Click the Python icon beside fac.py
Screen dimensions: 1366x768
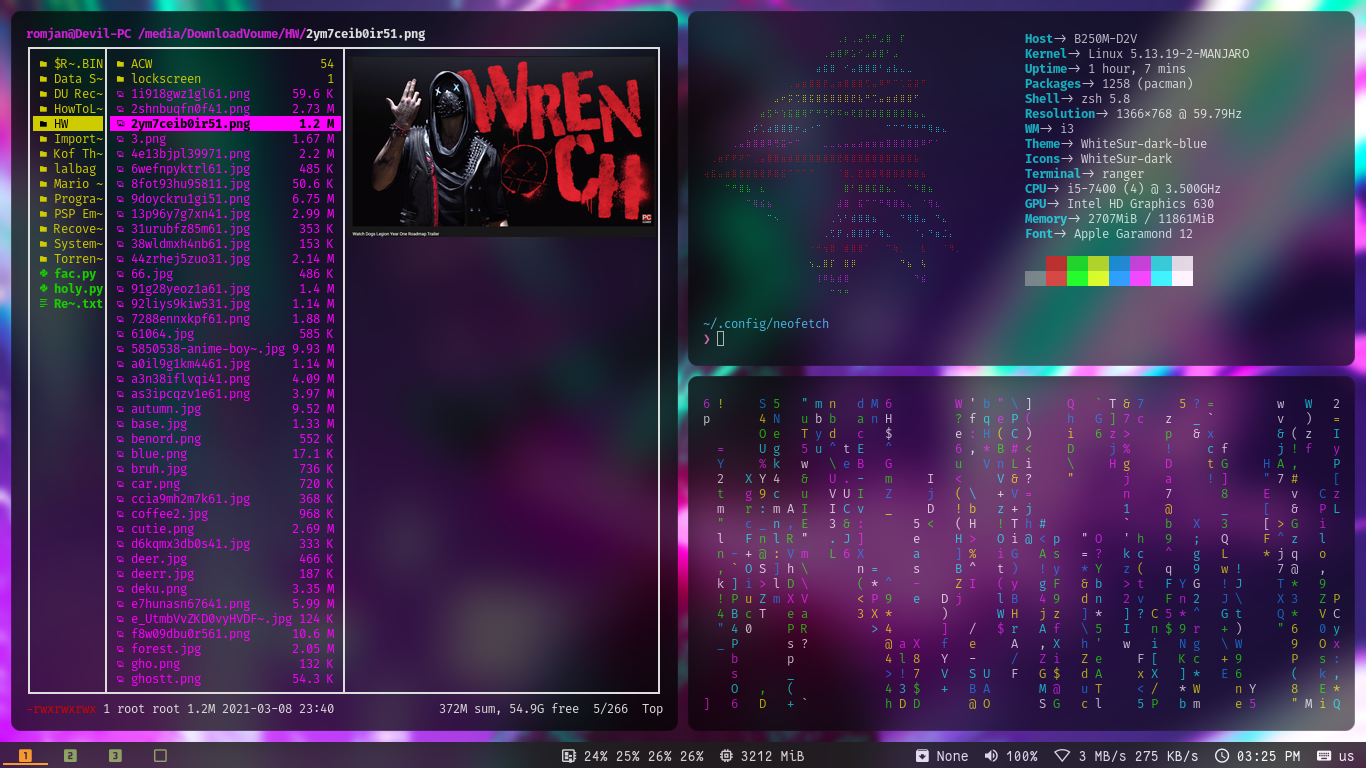click(43, 274)
